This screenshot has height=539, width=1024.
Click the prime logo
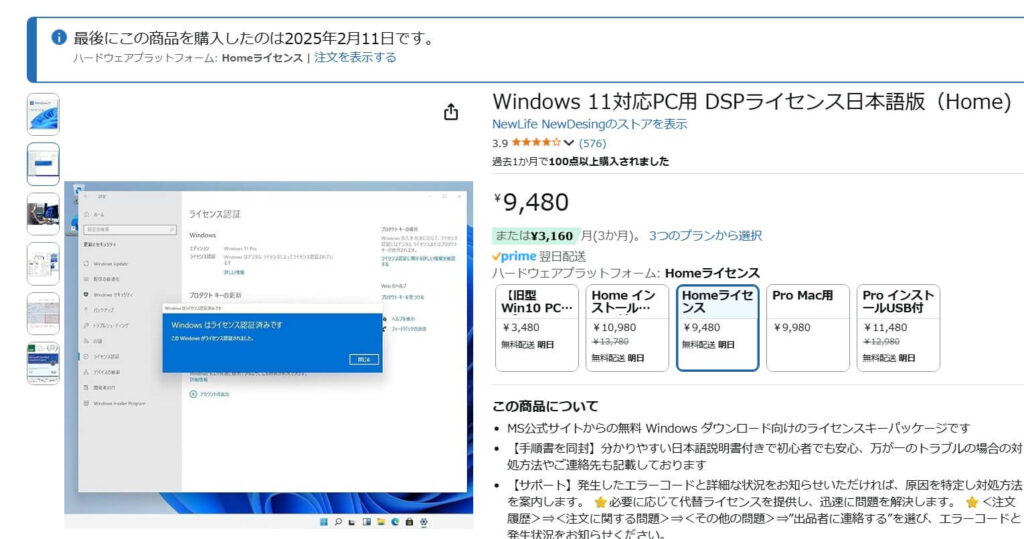click(514, 256)
